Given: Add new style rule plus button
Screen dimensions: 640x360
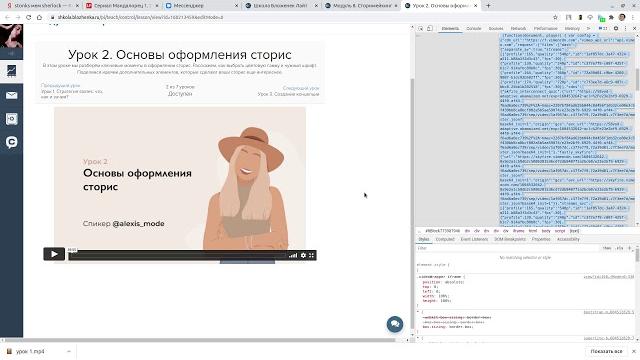Looking at the screenshot, I should tap(629, 248).
